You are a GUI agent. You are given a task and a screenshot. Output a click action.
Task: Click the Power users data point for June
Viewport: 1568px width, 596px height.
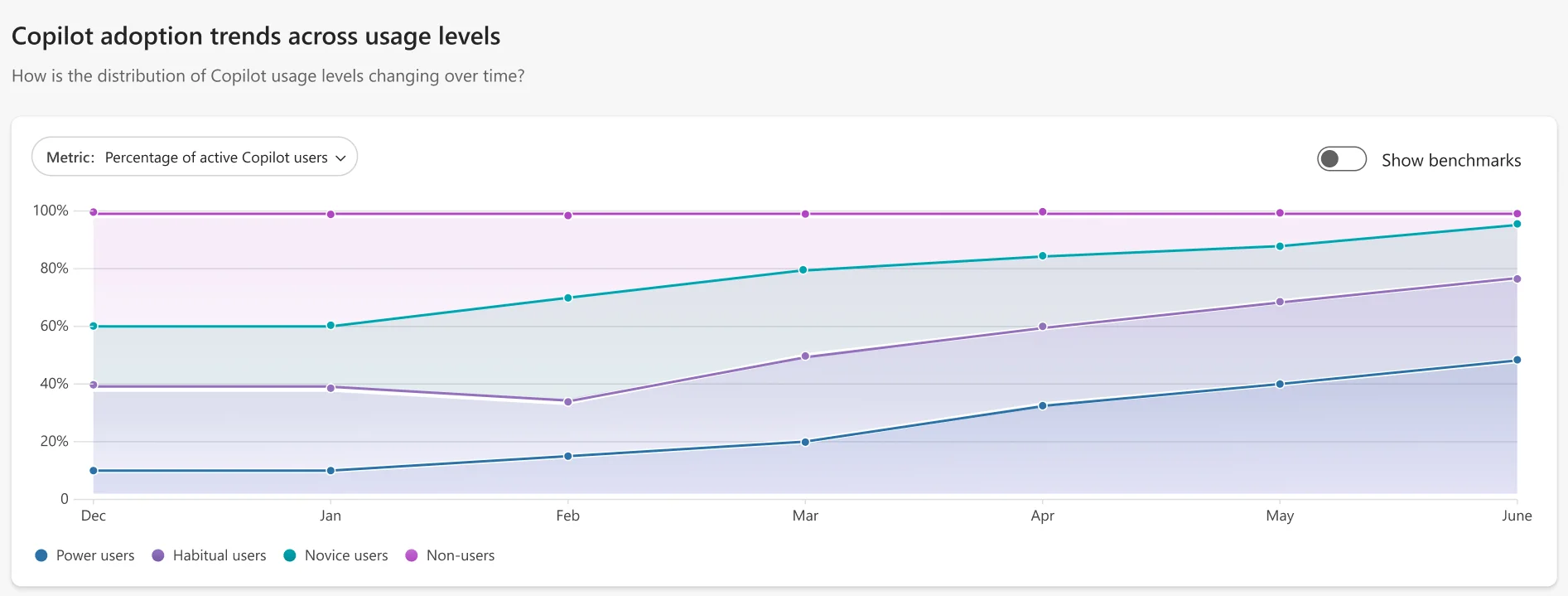(x=1517, y=360)
